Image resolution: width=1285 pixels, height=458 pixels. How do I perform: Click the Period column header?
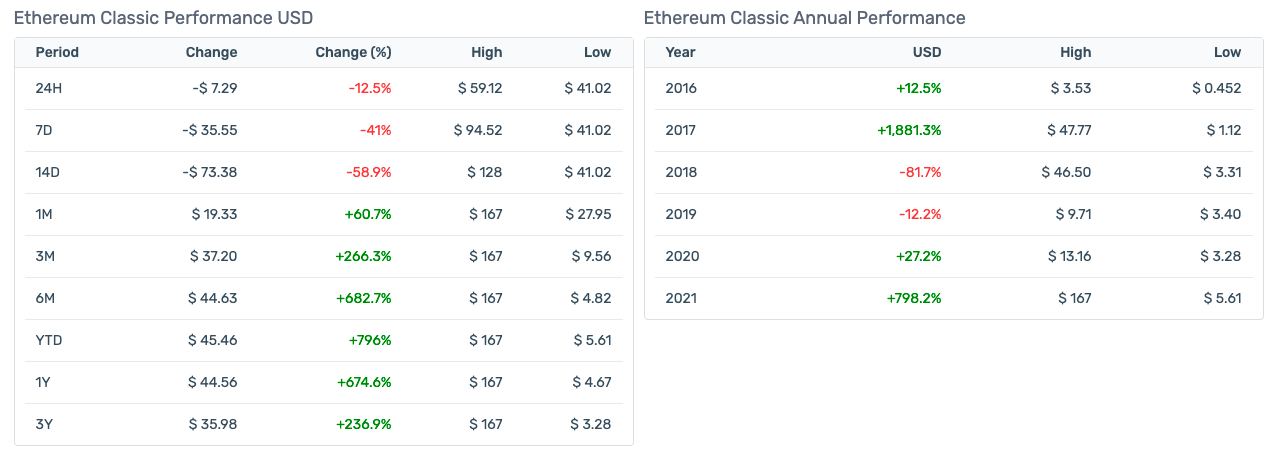57,52
